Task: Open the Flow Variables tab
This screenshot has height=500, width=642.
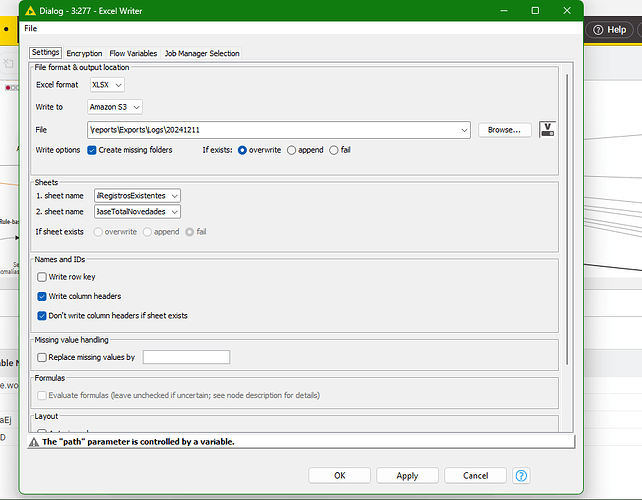Action: 133,53
